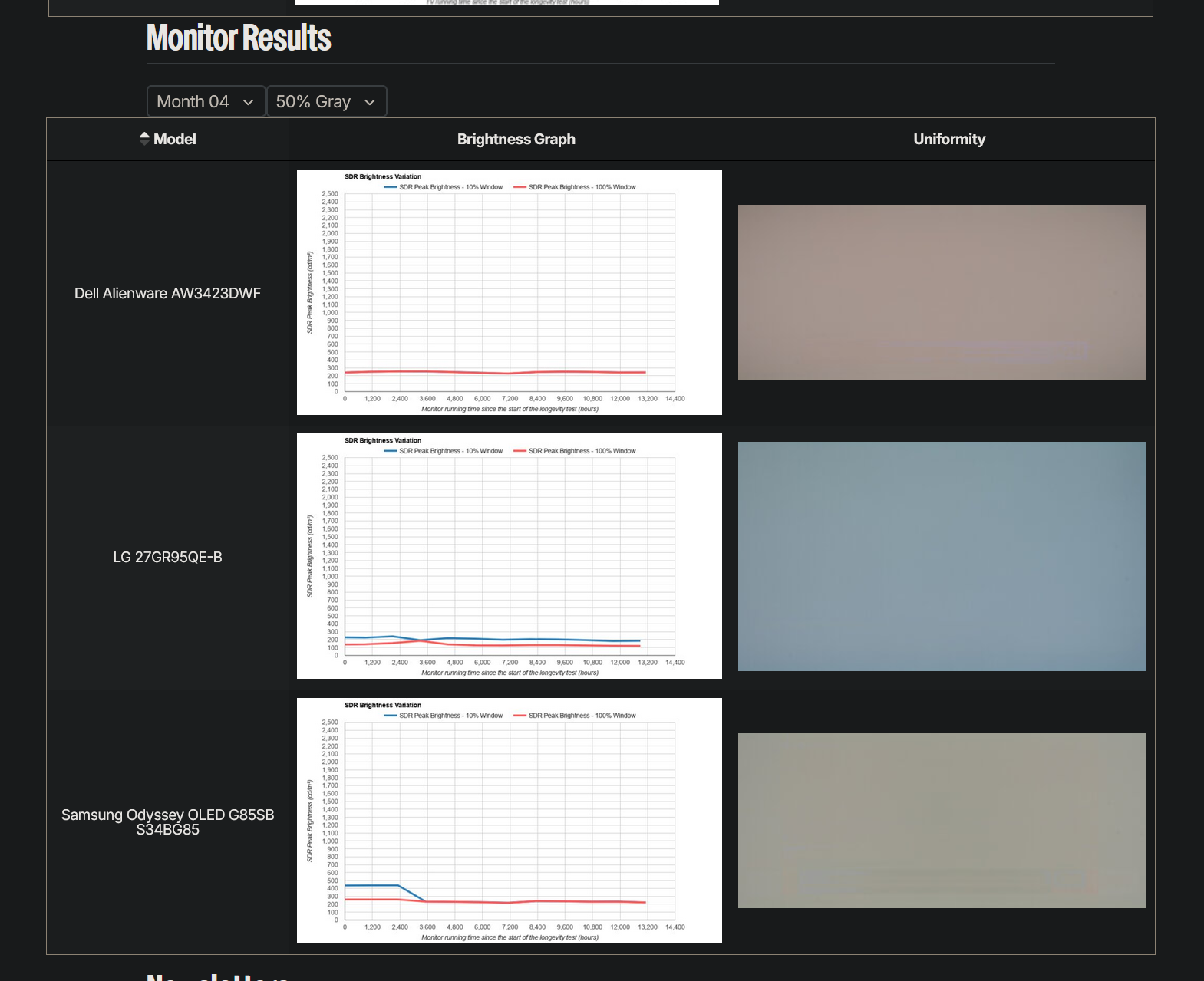Viewport: 1204px width, 981px height.
Task: Click the Brightness Graph column header
Action: point(516,139)
